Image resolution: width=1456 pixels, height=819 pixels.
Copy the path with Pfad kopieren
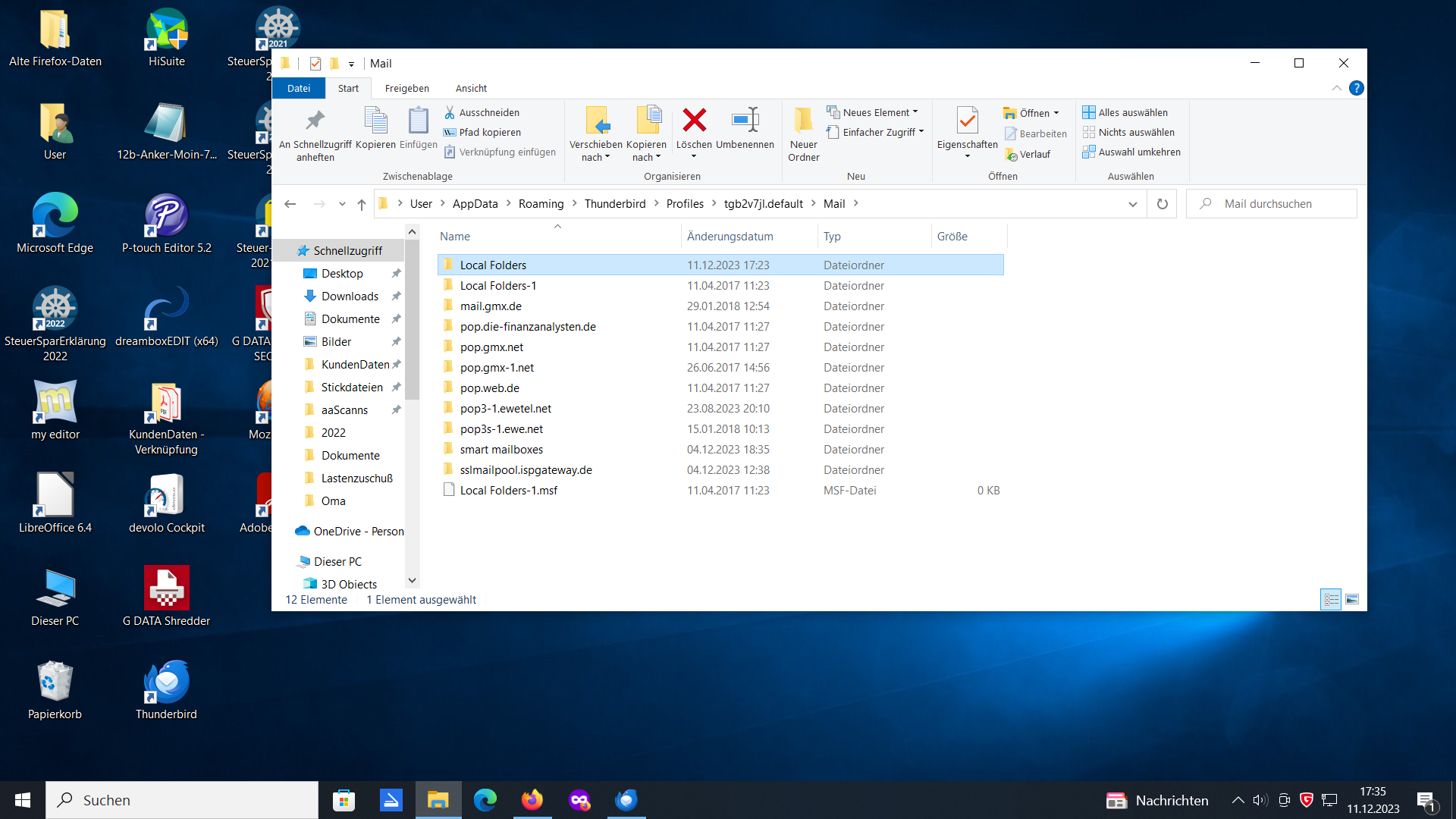pyautogui.click(x=482, y=132)
